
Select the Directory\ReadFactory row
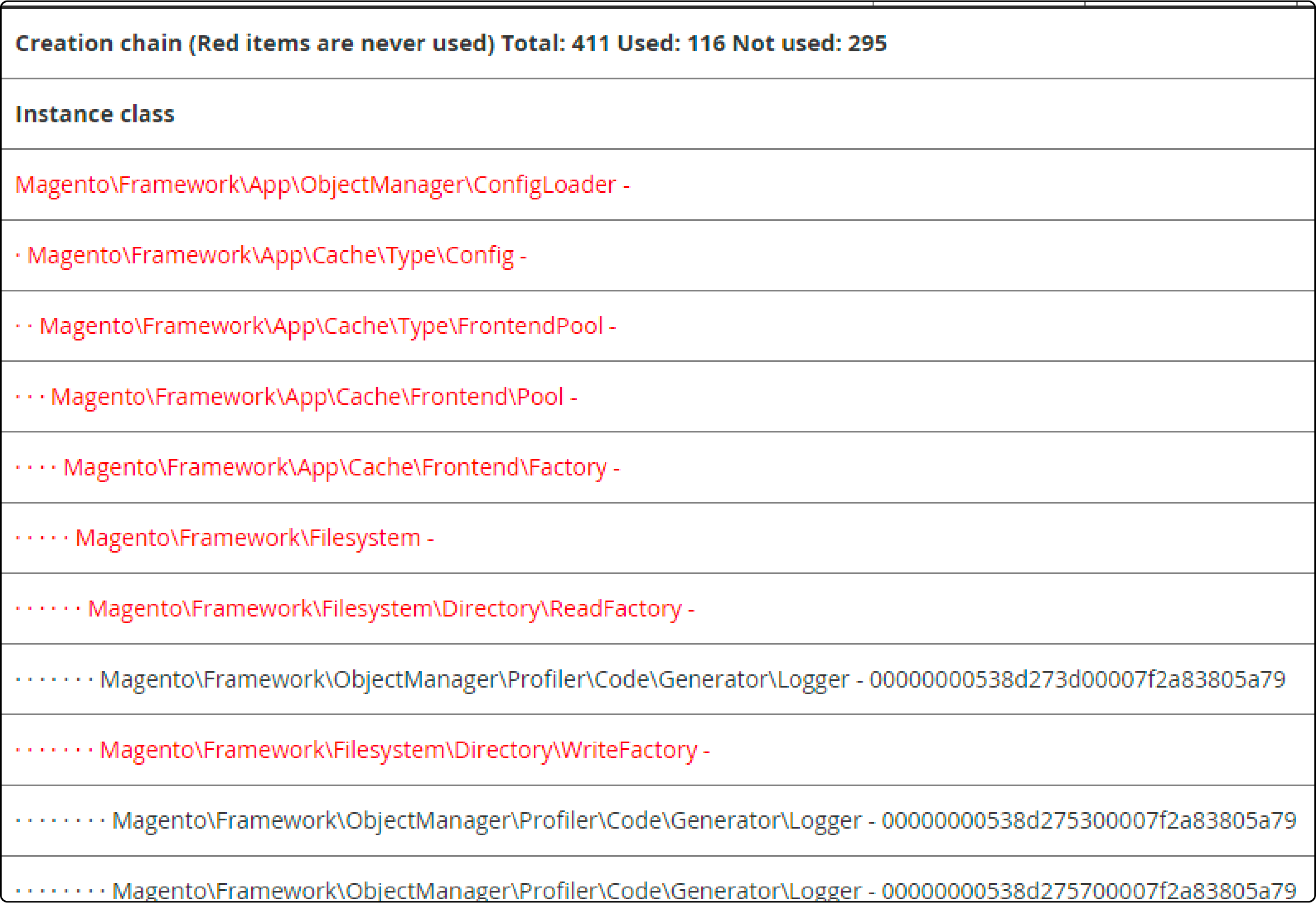(657, 608)
